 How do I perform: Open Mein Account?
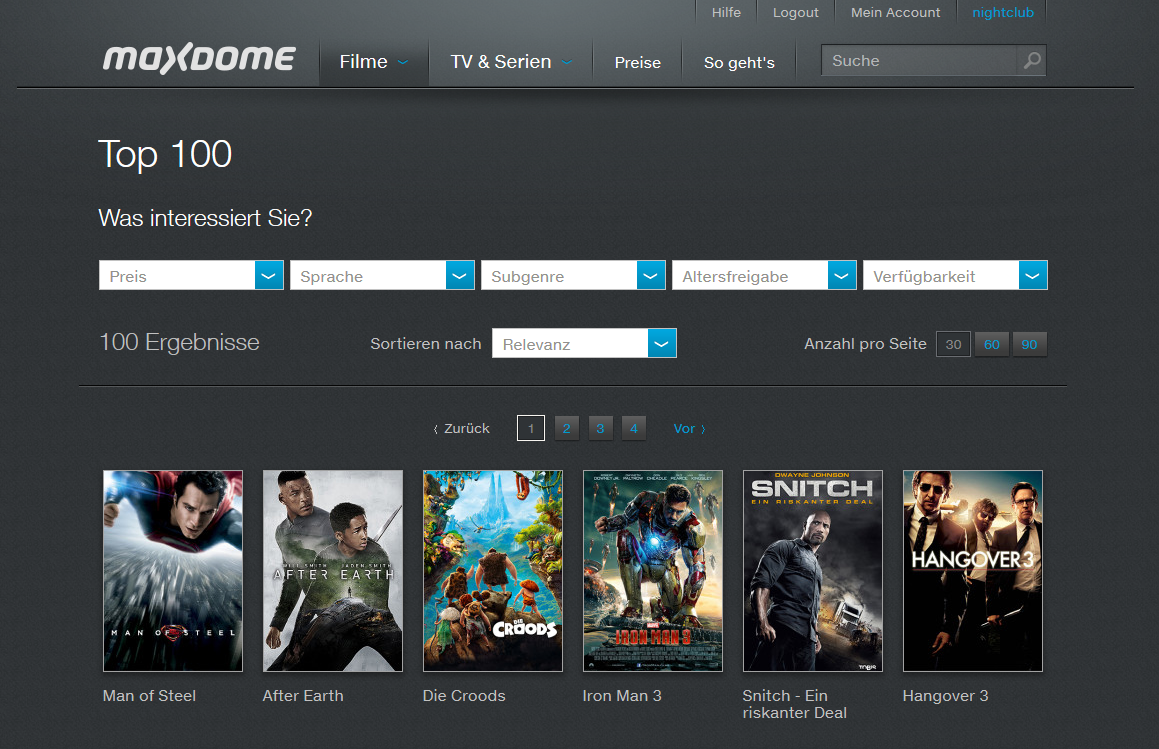(895, 13)
